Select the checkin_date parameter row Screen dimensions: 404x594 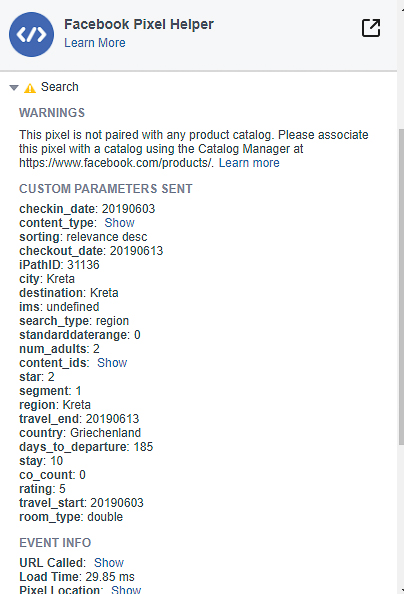tap(87, 209)
